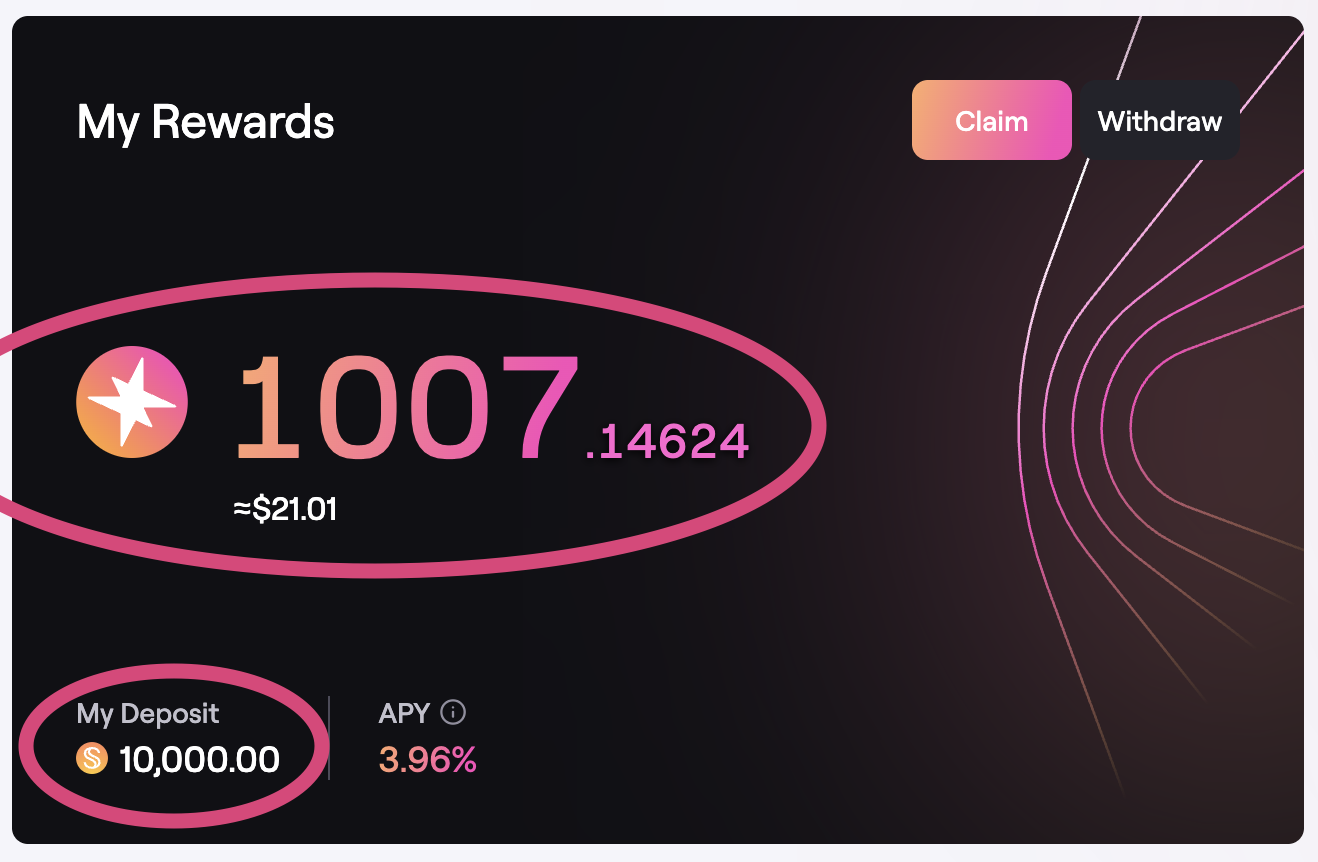The height and width of the screenshot is (862, 1318).
Task: Click the My Deposit label
Action: pos(148,714)
